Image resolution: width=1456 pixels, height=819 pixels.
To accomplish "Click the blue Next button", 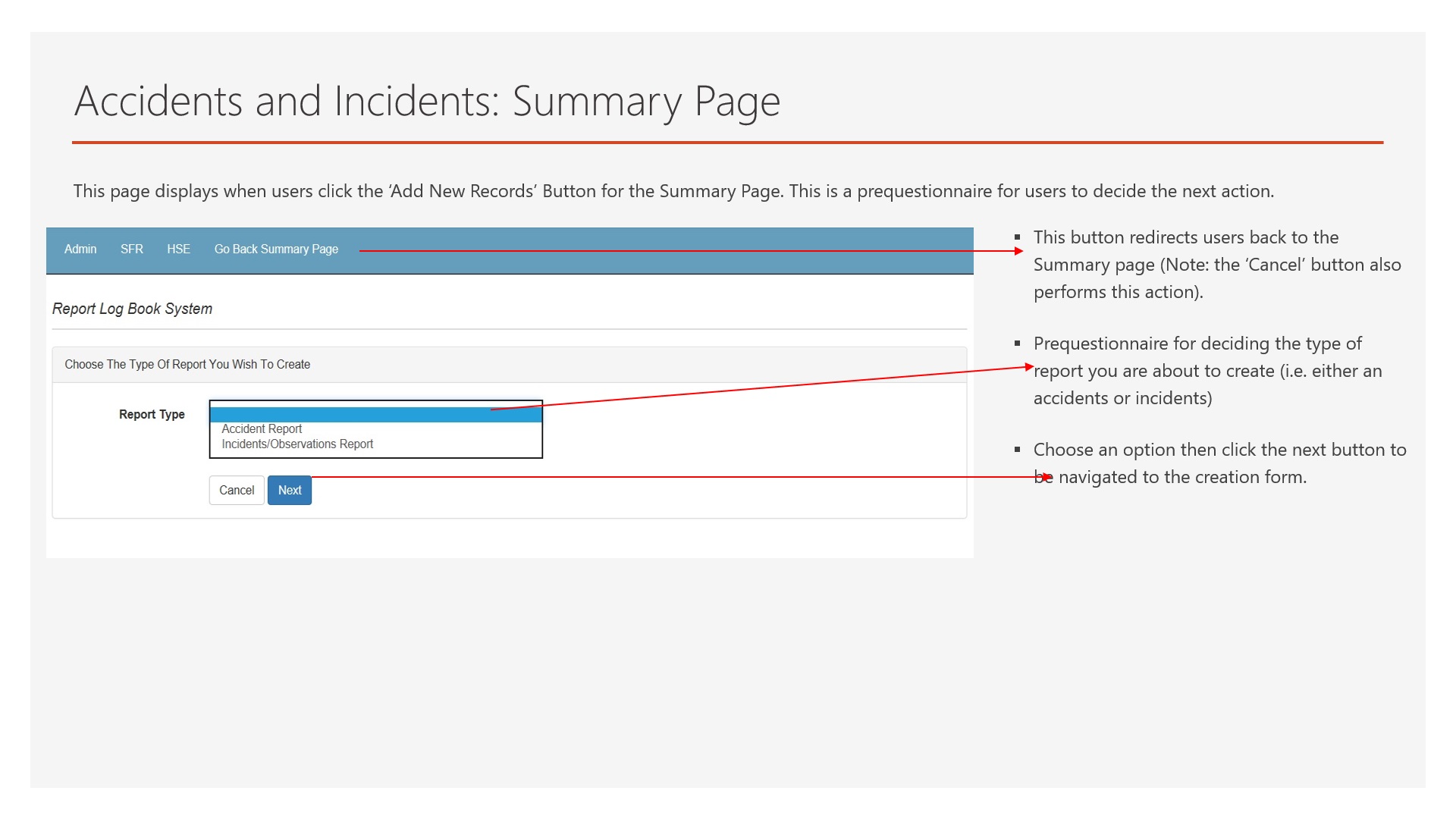I will pyautogui.click(x=290, y=491).
